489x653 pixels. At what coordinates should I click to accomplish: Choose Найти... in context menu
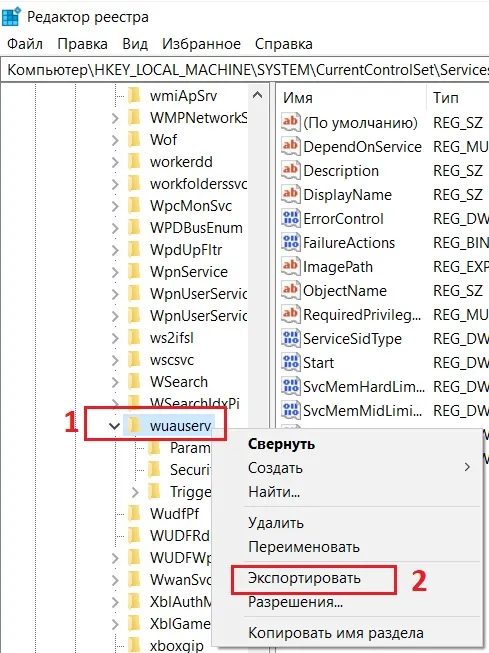[274, 492]
